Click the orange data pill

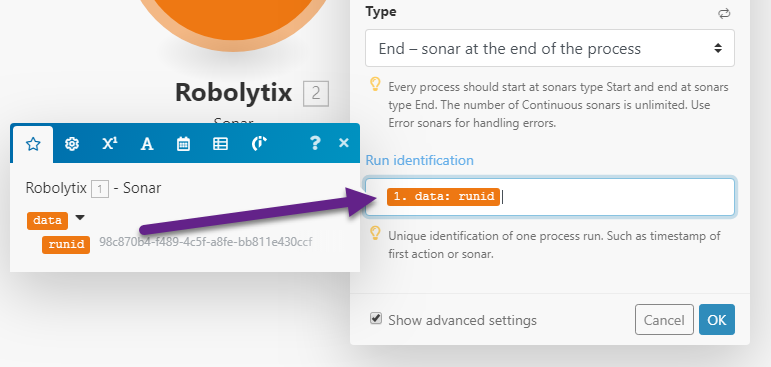point(47,220)
